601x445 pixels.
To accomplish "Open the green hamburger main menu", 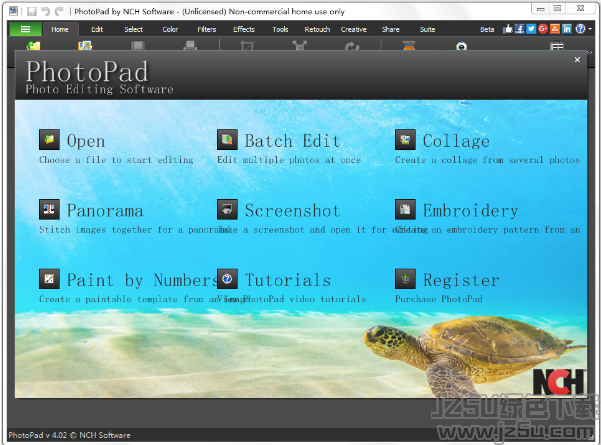I will 25,29.
